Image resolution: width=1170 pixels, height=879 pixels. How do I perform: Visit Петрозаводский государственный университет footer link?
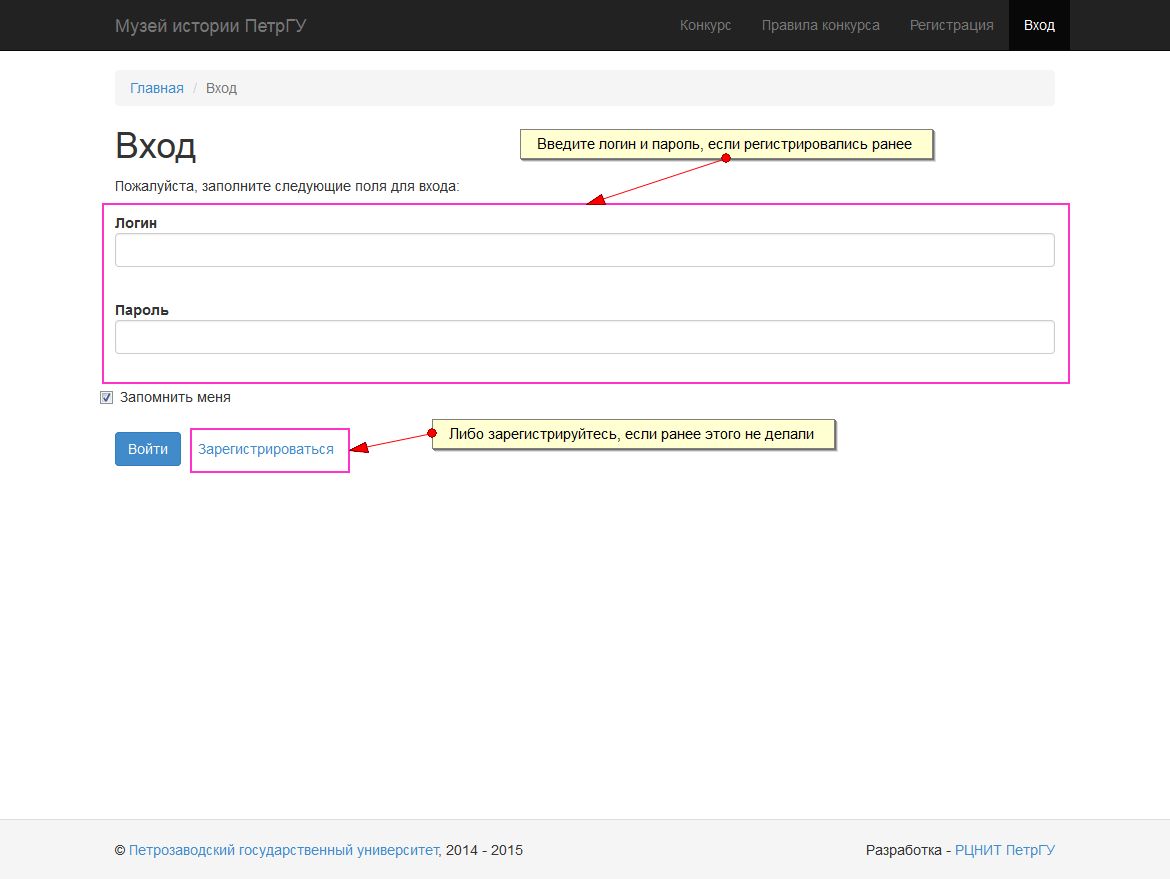(283, 850)
